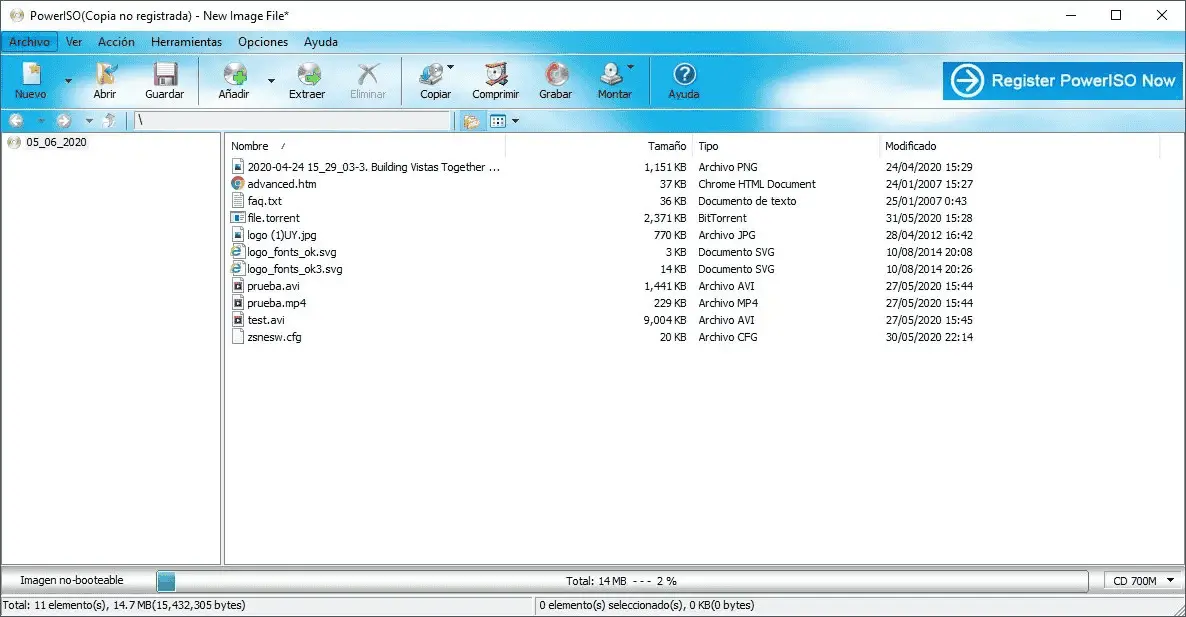Open the back history dropdown arrow
Viewport: 1186px width, 617px height.
click(x=42, y=121)
